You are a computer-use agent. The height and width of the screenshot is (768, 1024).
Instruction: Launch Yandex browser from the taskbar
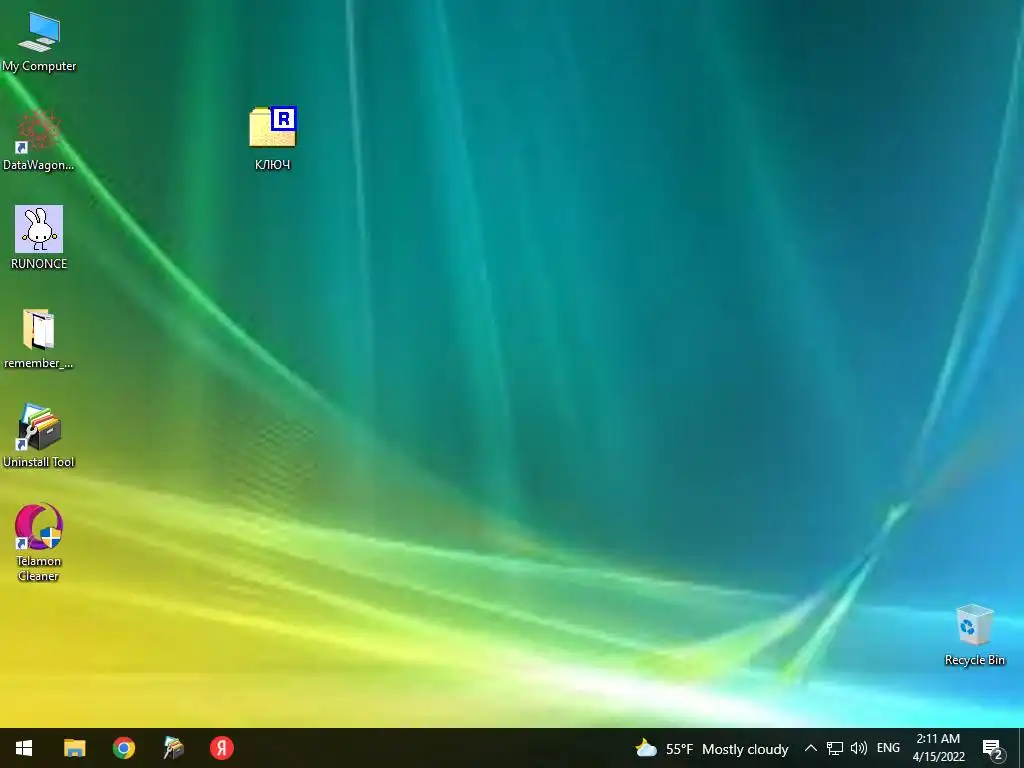point(222,748)
